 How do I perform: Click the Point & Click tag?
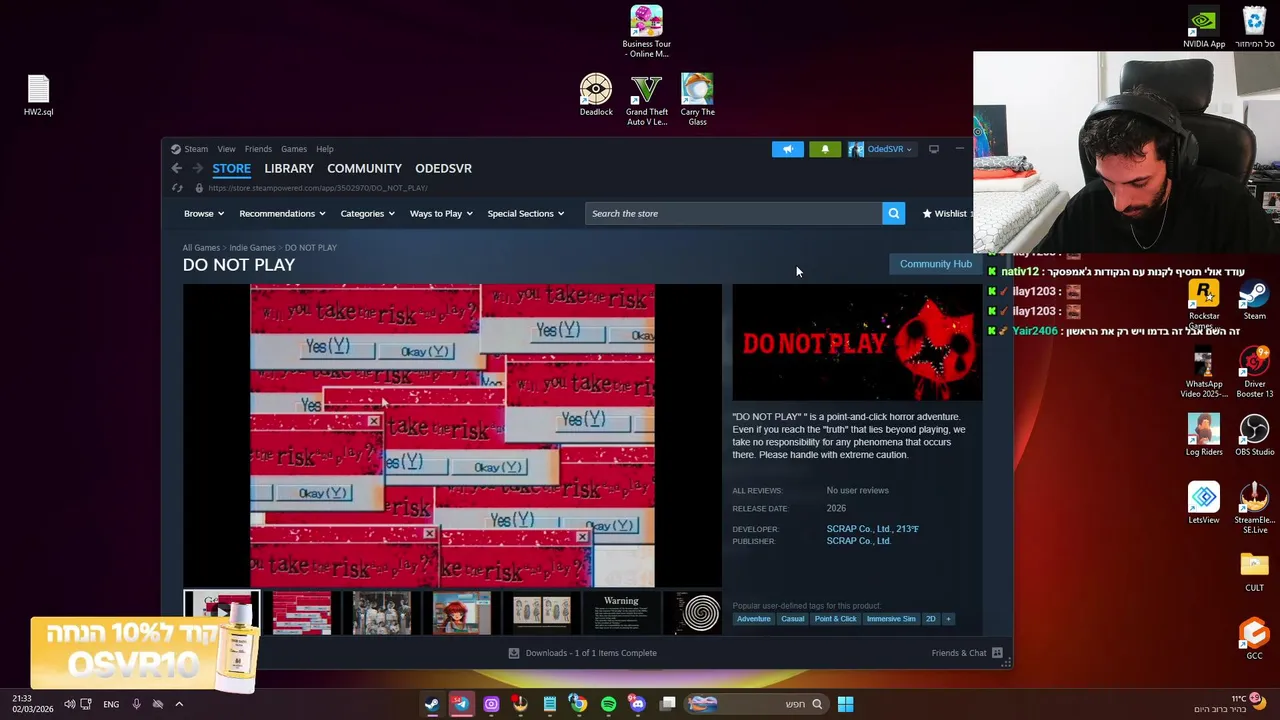click(835, 619)
